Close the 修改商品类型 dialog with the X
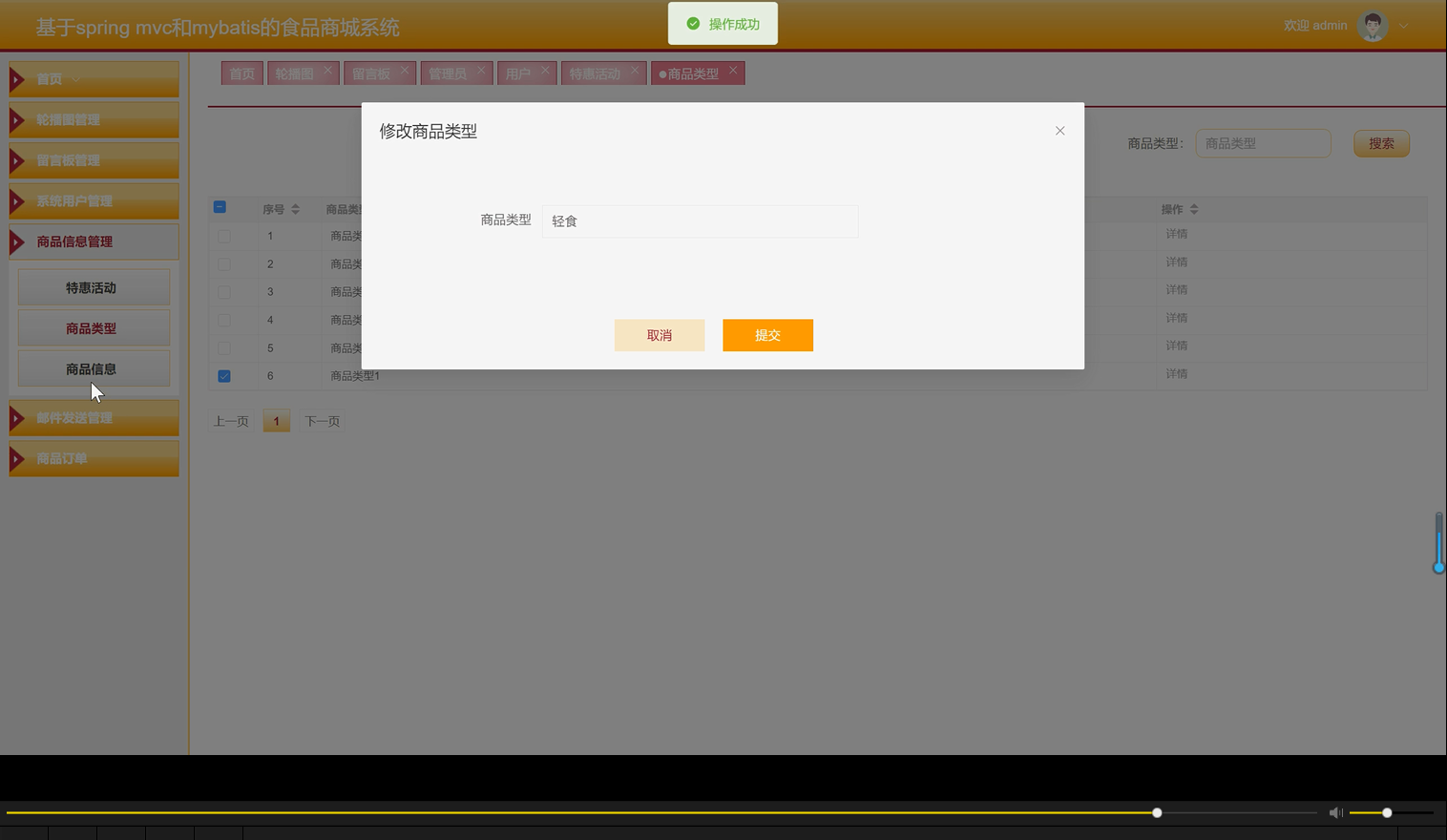Screen dimensions: 1447x840 (x=1059, y=131)
